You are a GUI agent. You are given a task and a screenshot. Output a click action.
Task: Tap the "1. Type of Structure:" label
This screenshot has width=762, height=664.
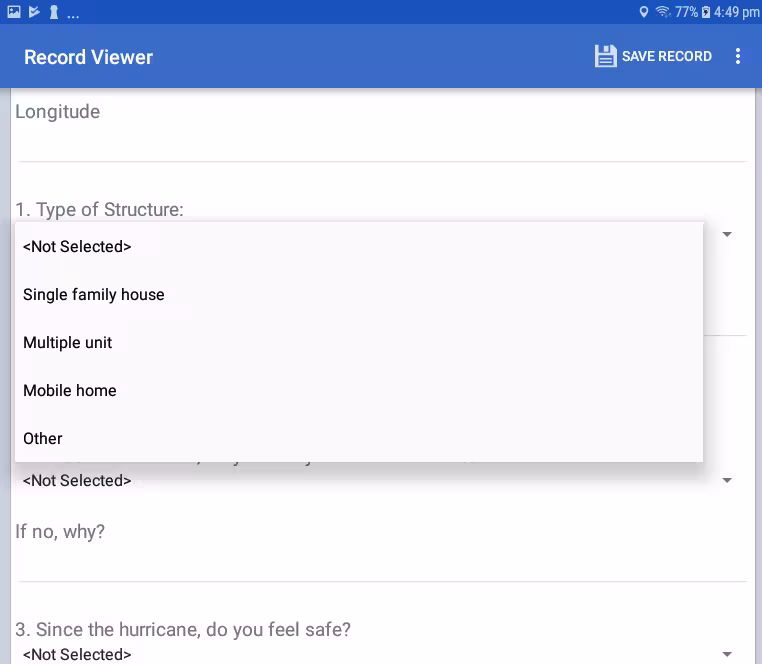coord(100,210)
